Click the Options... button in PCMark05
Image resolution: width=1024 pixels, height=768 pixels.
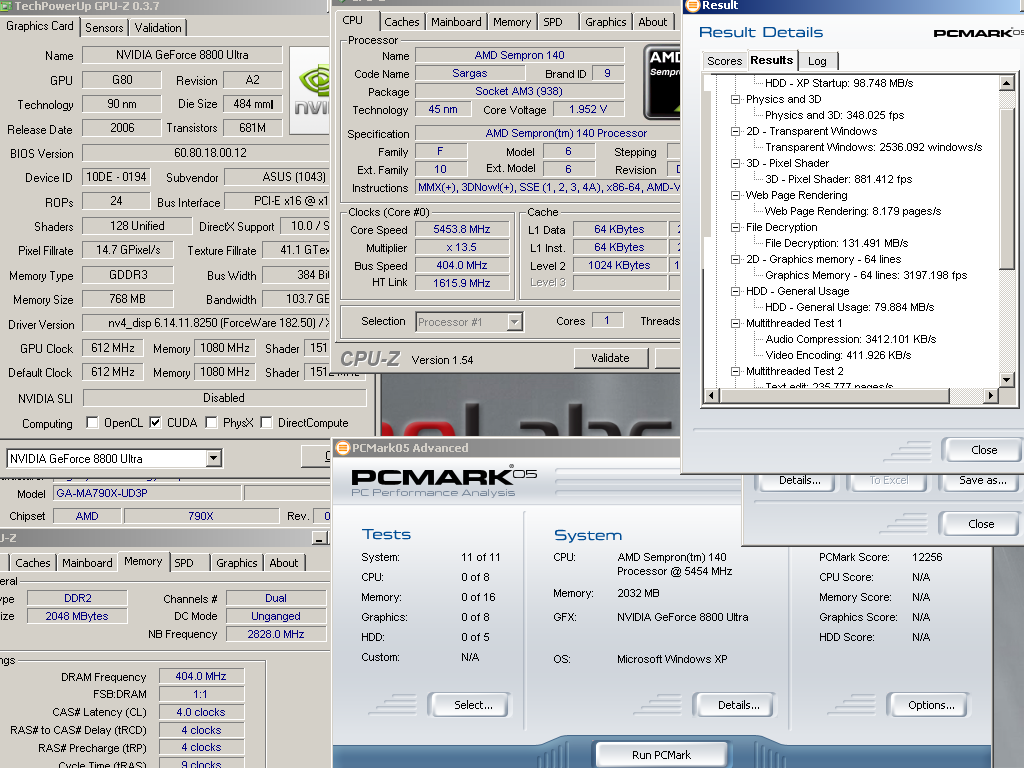coord(931,705)
